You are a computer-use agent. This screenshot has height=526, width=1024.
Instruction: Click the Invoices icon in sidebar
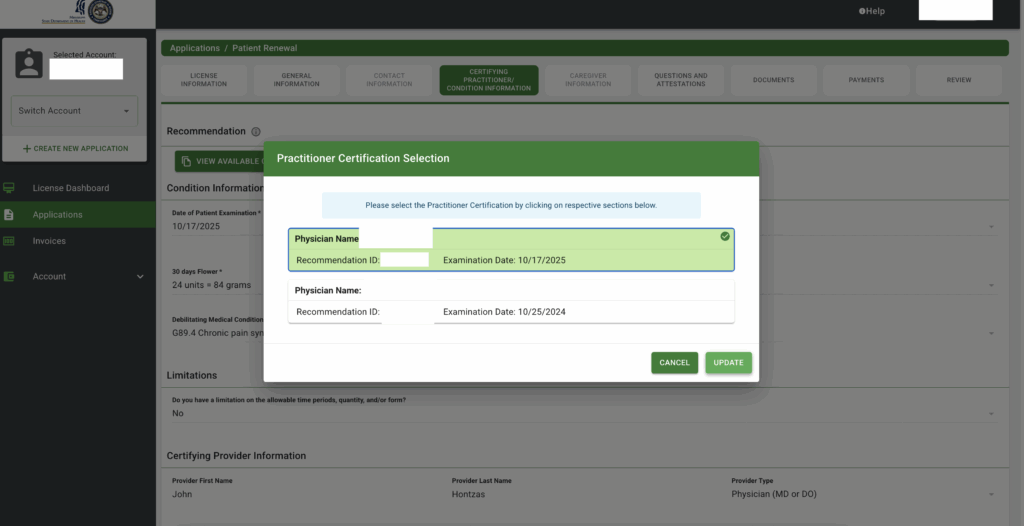tap(10, 241)
